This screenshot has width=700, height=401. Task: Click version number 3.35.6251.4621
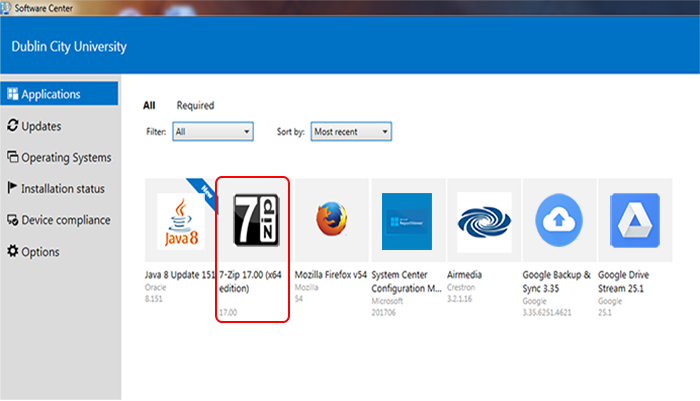(x=547, y=313)
